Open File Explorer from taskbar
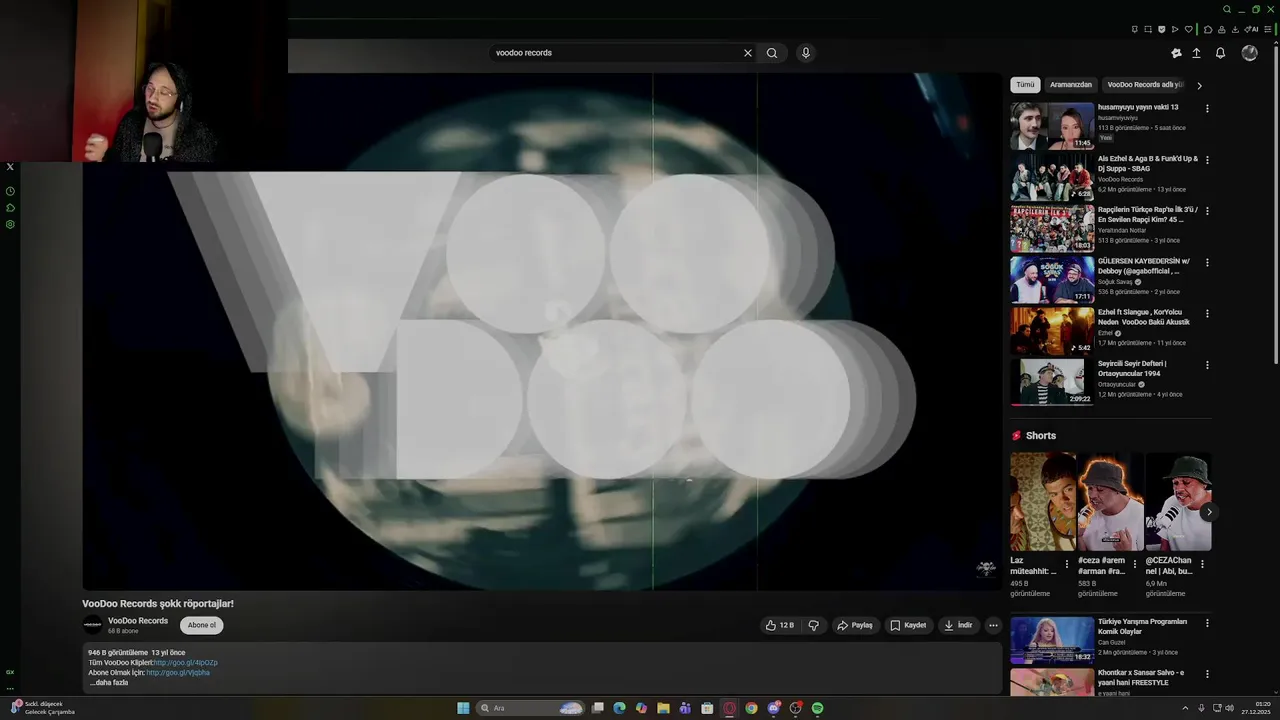This screenshot has height=720, width=1280. tap(663, 708)
